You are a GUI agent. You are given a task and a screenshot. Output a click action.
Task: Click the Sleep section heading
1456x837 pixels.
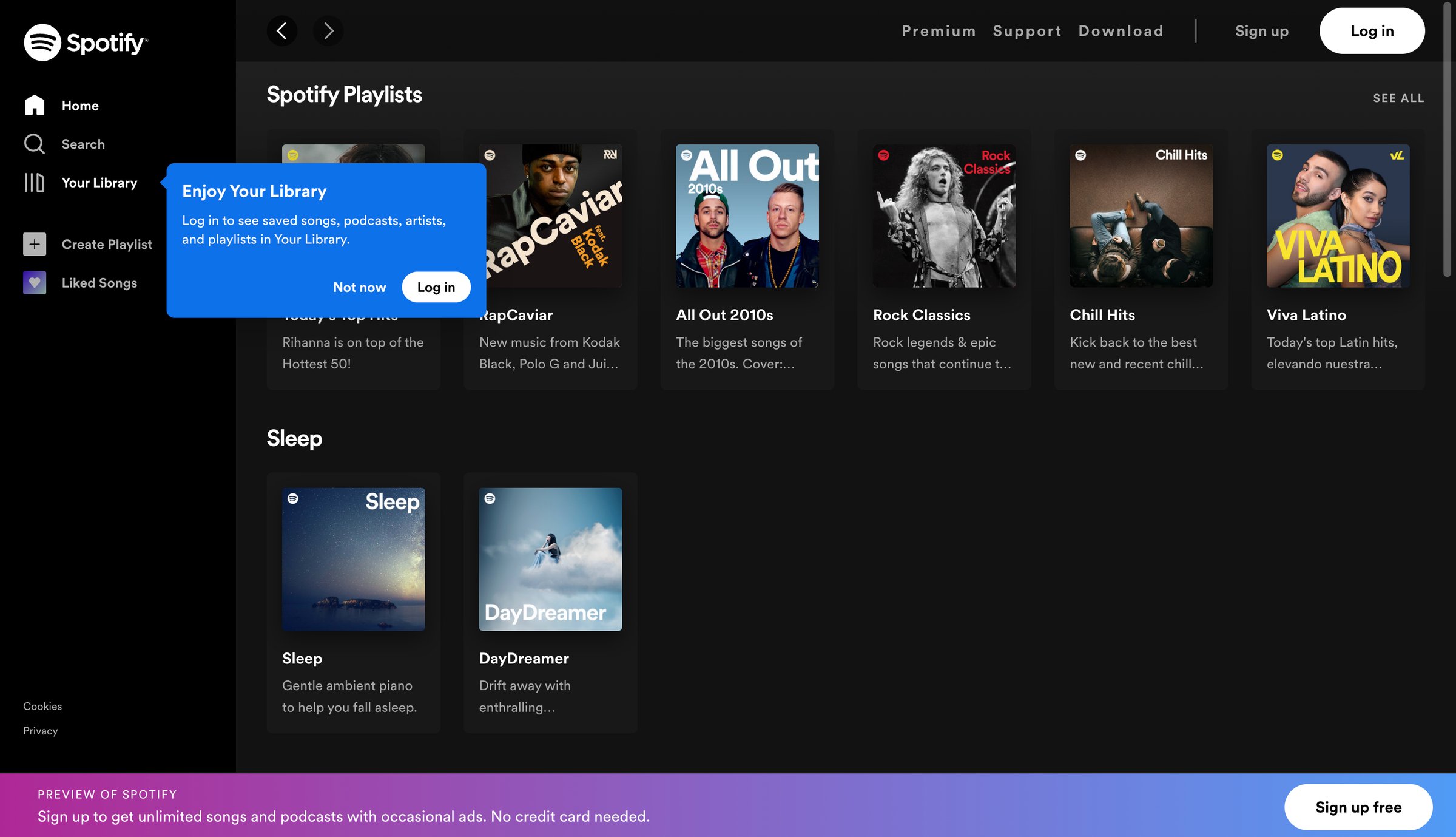(x=294, y=438)
